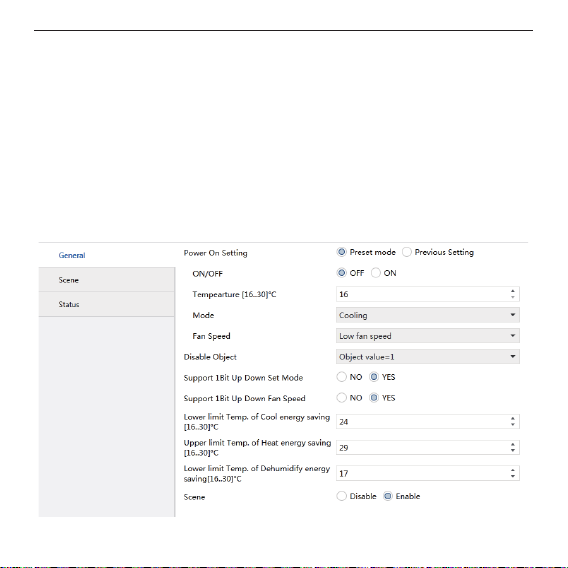Set ON/OFF to OFF
This screenshot has height=568, width=568.
pos(341,273)
